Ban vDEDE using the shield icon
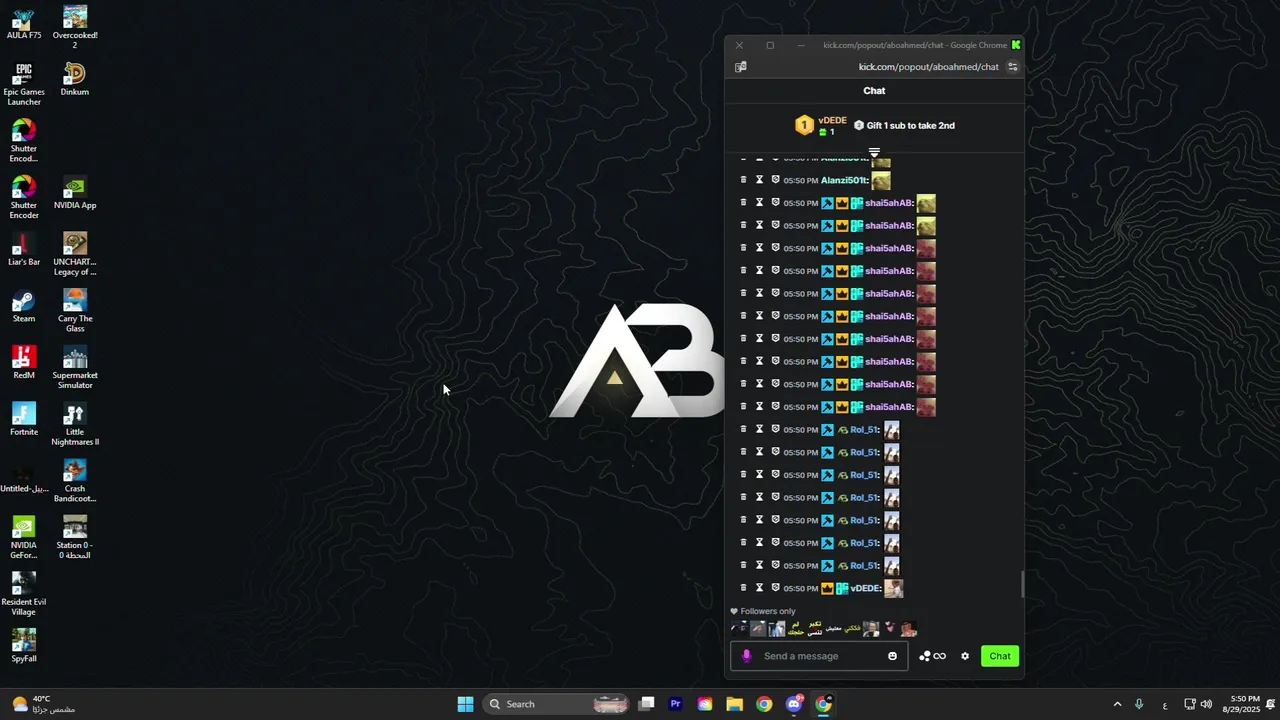This screenshot has height=720, width=1280. pos(775,588)
